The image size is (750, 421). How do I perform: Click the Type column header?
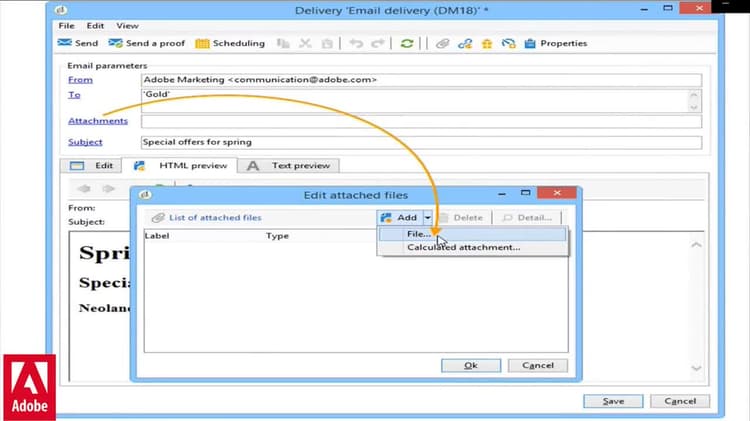click(277, 236)
